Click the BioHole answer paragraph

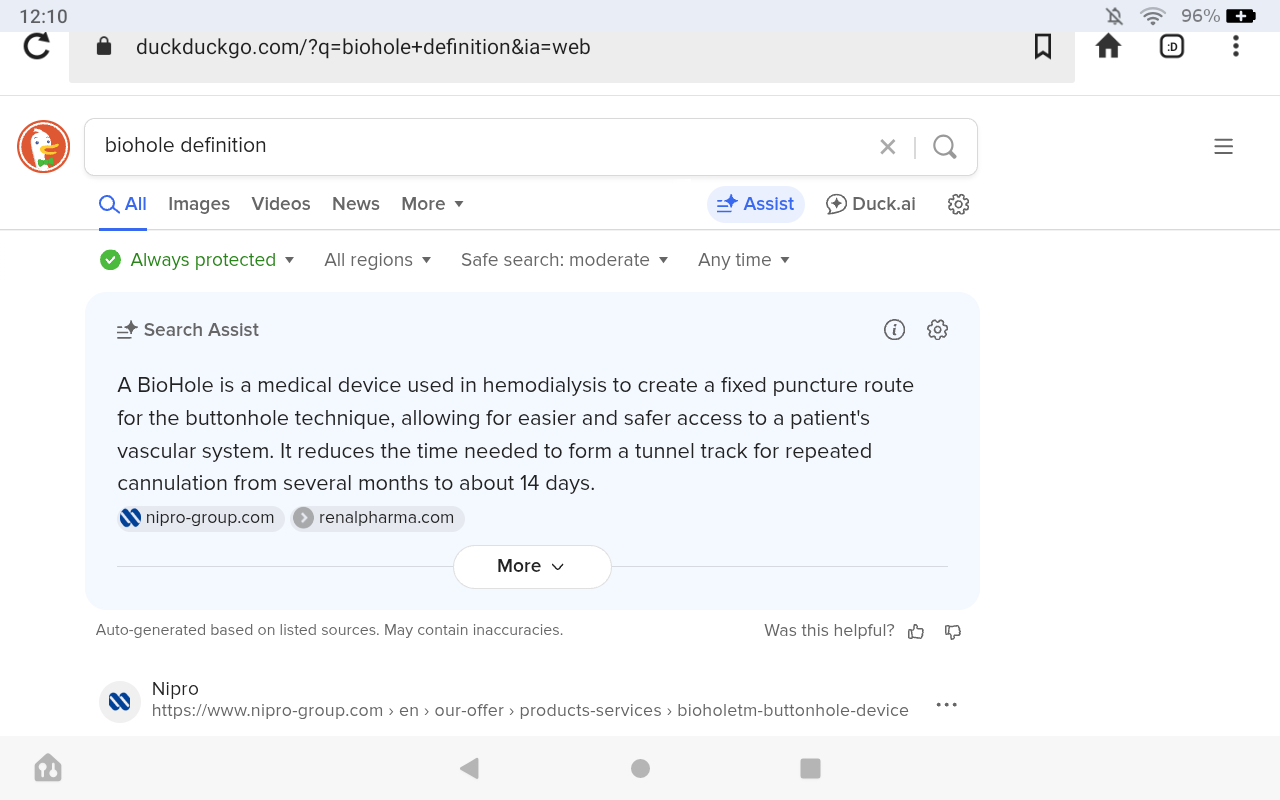pos(516,434)
